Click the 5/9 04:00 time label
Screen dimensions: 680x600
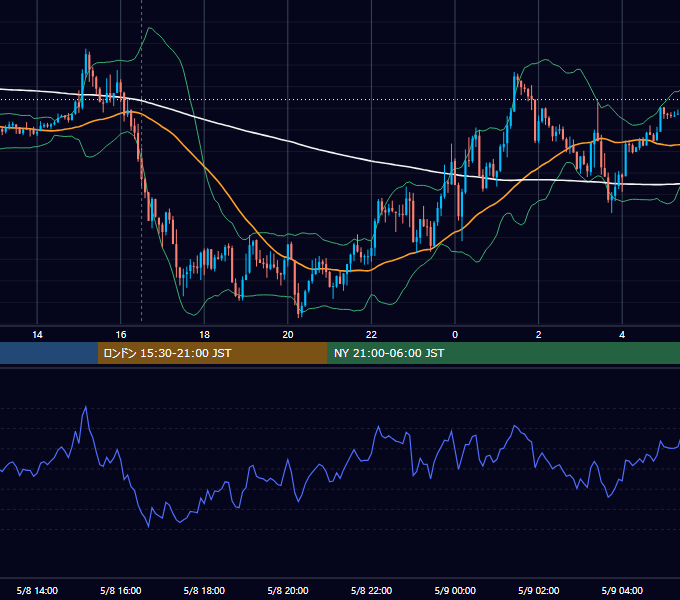[x=622, y=590]
